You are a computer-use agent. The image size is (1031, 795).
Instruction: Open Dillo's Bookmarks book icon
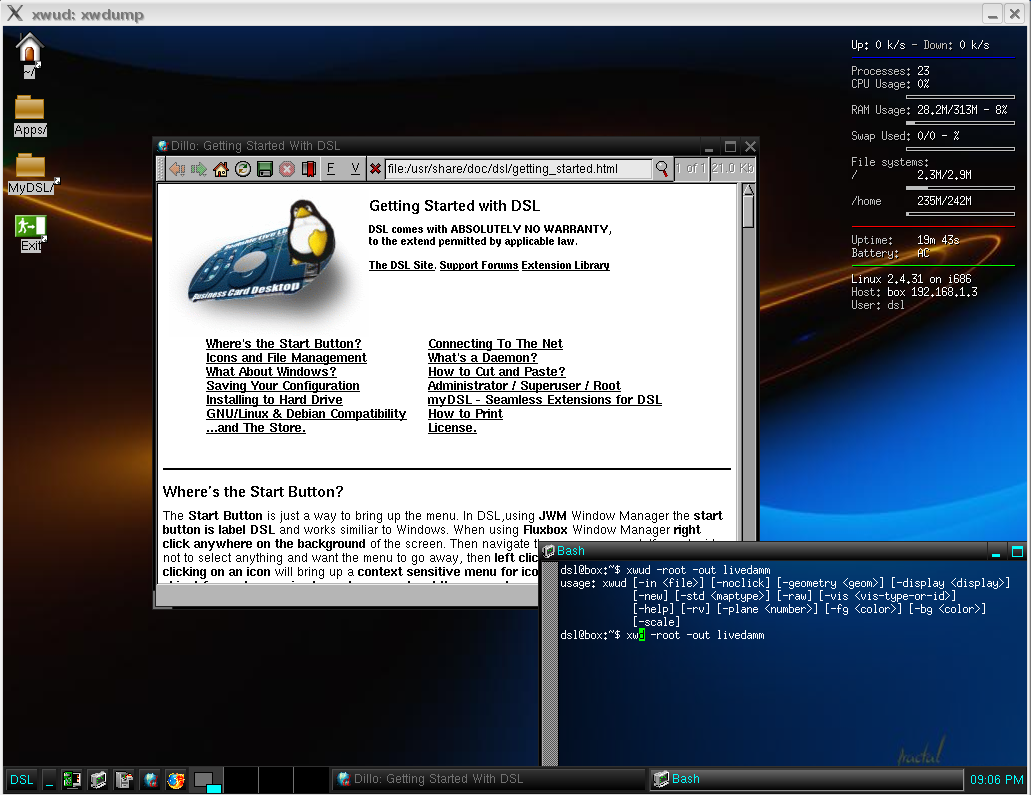point(308,169)
